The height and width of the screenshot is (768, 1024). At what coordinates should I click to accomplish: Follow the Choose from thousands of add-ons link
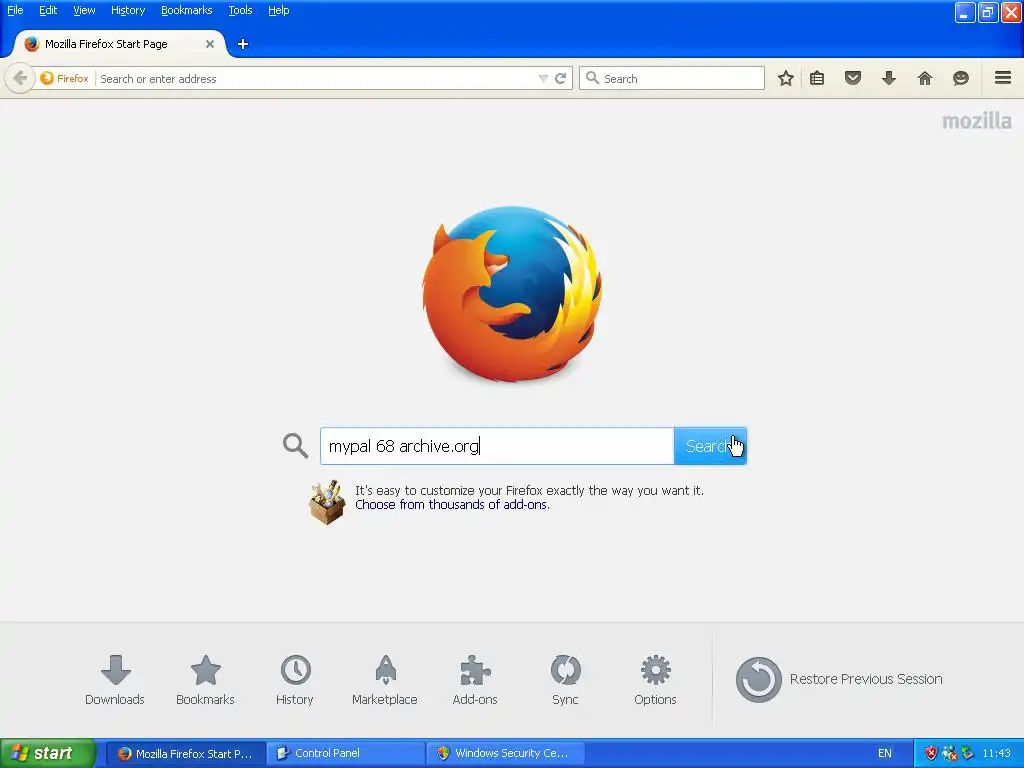pos(452,505)
